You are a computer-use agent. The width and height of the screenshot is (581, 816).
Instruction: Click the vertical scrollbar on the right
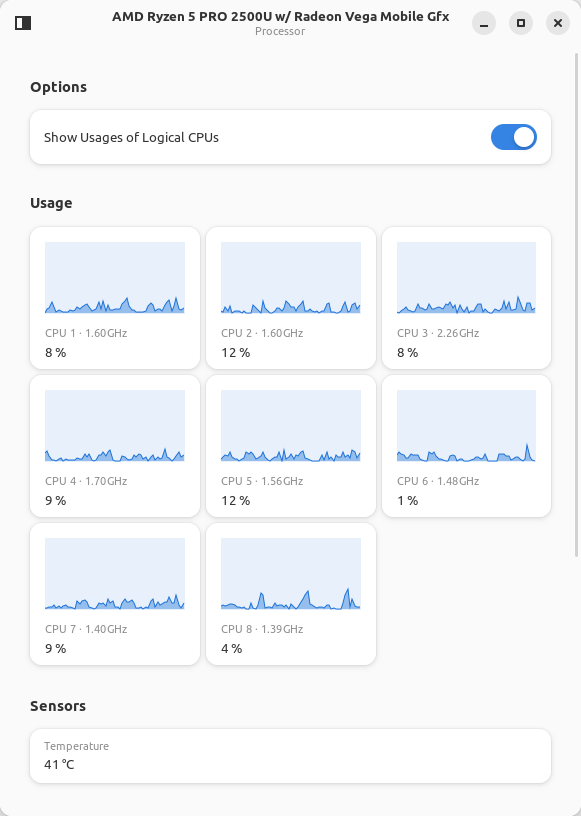click(x=576, y=304)
